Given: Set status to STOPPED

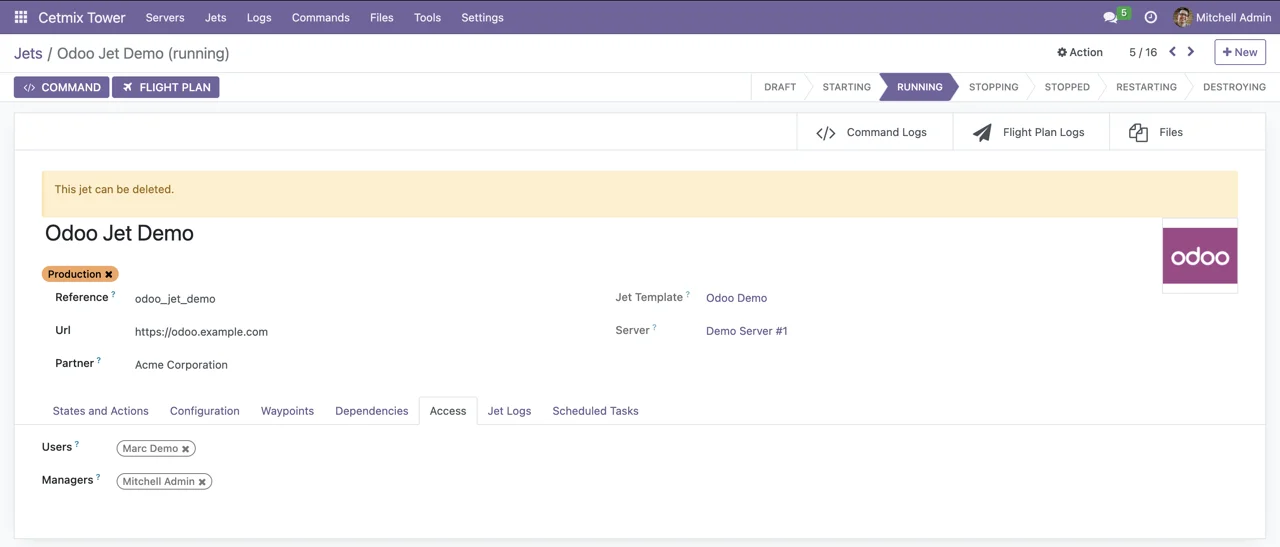Looking at the screenshot, I should 1067,87.
